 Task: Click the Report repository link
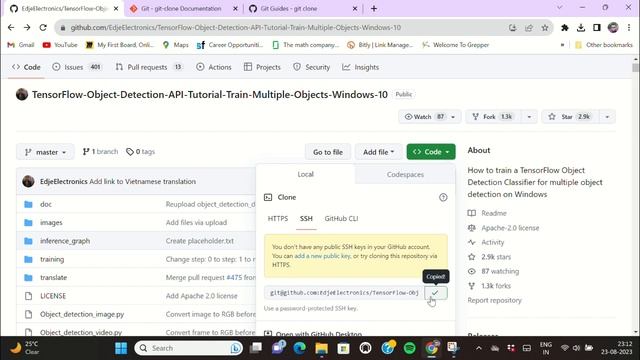pyautogui.click(x=494, y=300)
